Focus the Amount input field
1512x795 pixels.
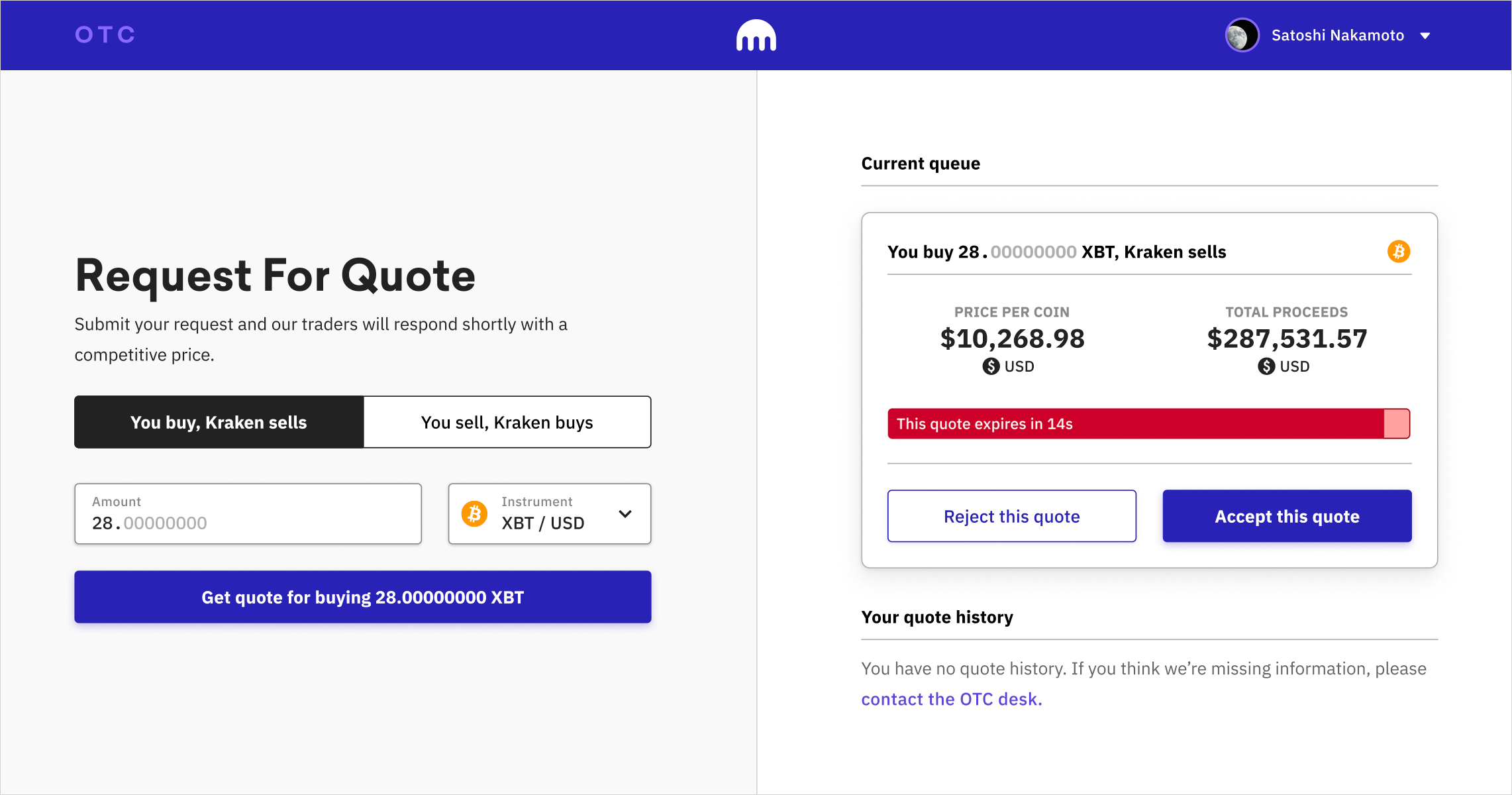click(248, 513)
